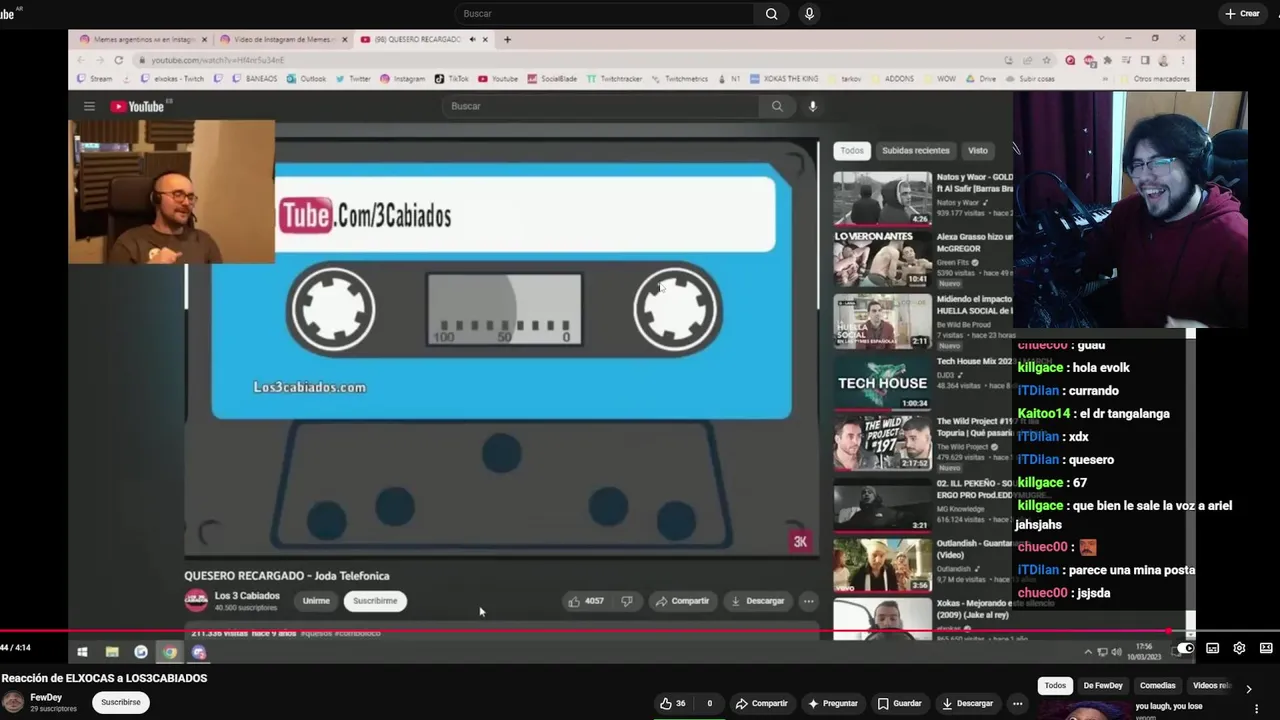The height and width of the screenshot is (720, 1280).
Task: Select inner Todos chip above recommendations
Action: click(x=852, y=151)
